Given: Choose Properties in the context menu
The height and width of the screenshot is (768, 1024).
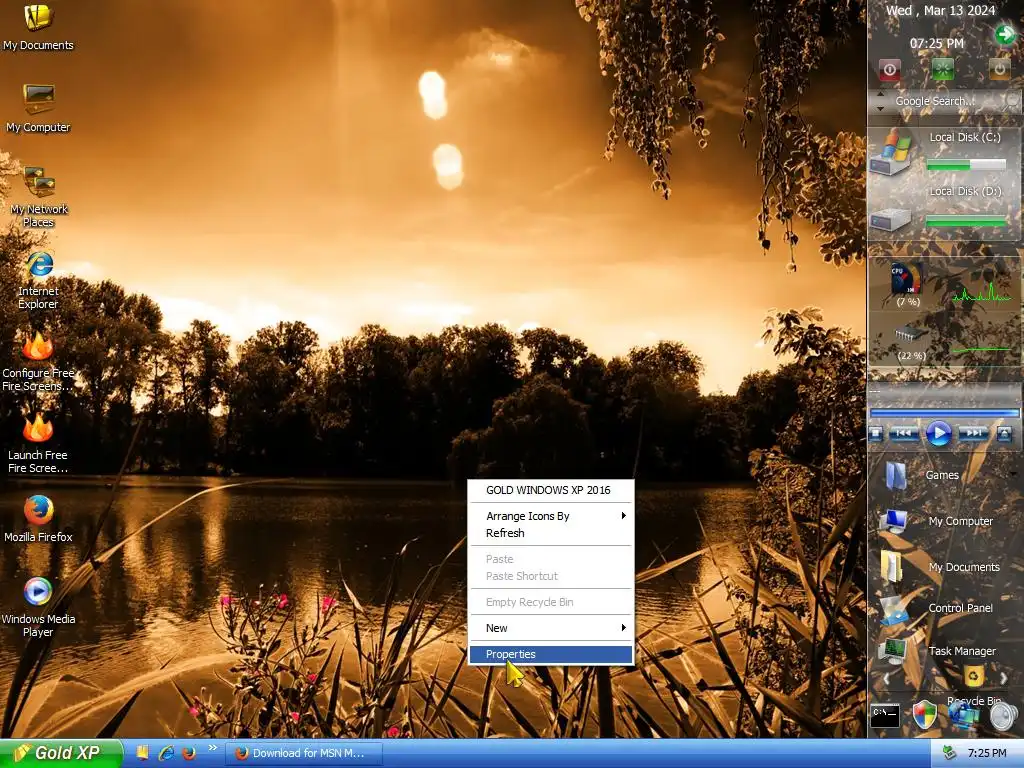Looking at the screenshot, I should (x=551, y=654).
